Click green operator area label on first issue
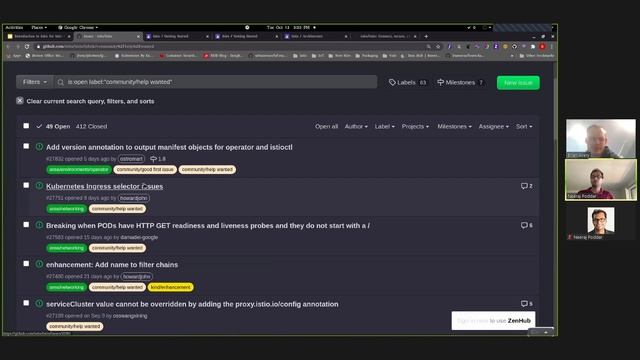 tap(79, 169)
